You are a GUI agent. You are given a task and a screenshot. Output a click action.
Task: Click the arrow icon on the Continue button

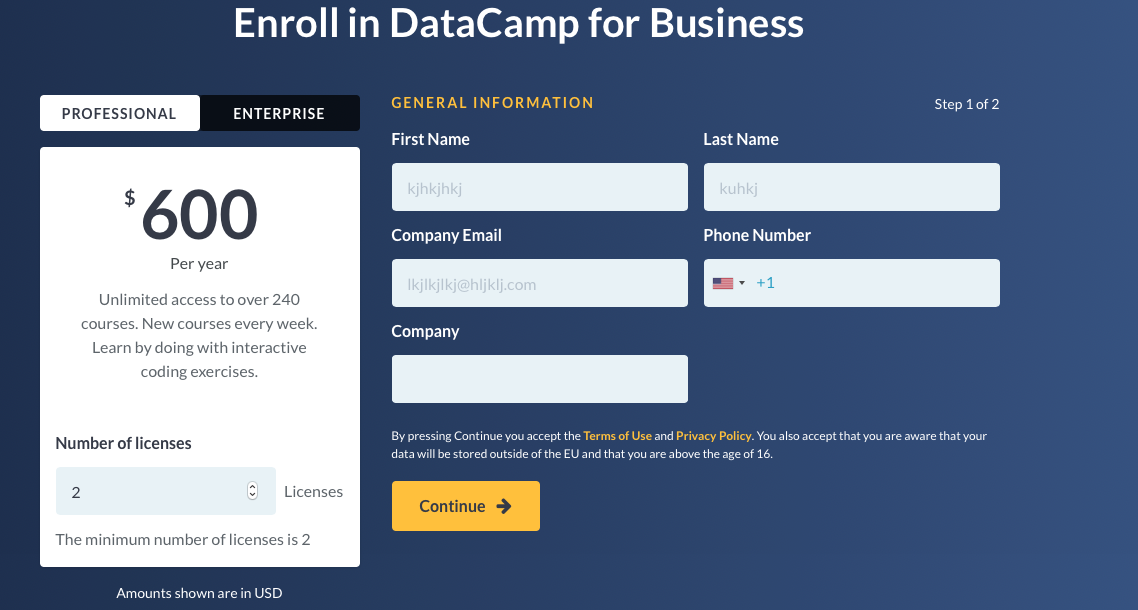[504, 506]
